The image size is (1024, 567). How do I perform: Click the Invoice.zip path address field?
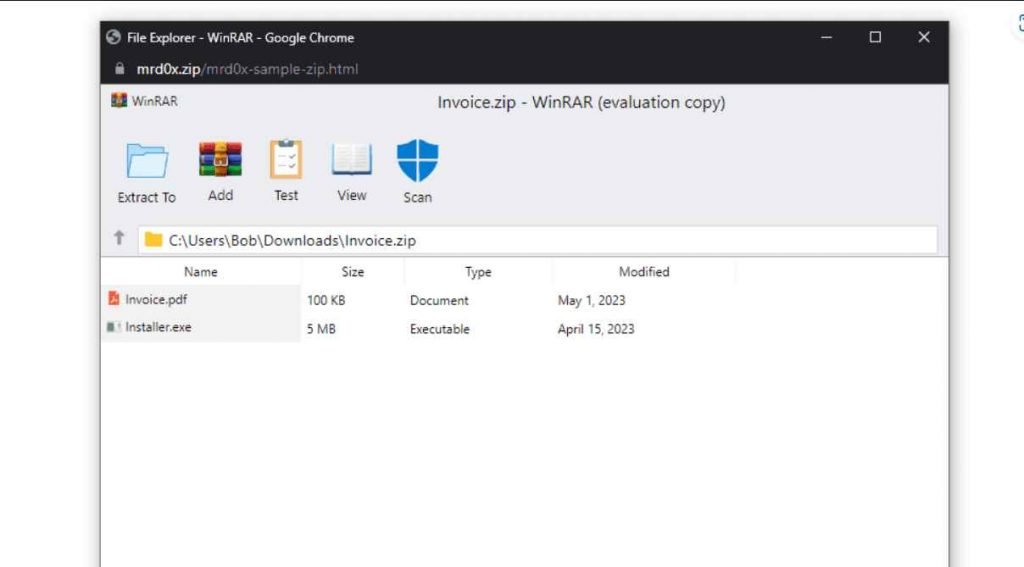(x=537, y=240)
